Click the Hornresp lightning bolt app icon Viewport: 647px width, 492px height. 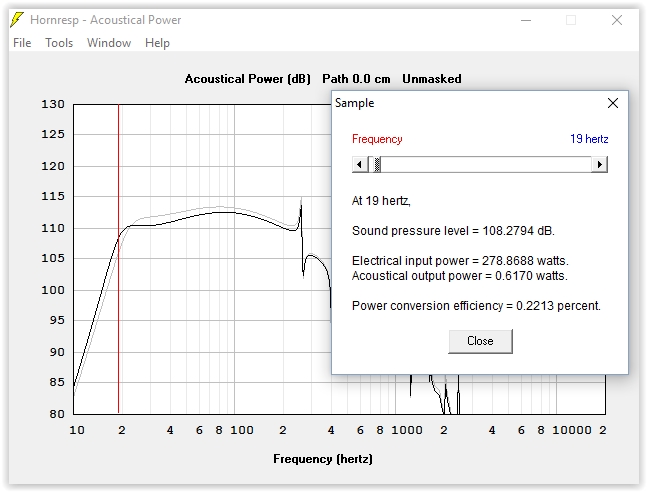pyautogui.click(x=17, y=20)
